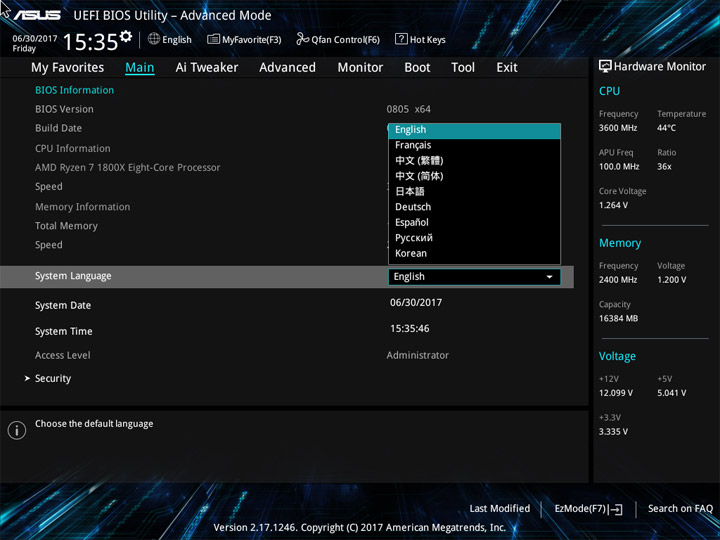Collapse the System Language dropdown arrow
Viewport: 720px width, 540px height.
click(549, 277)
